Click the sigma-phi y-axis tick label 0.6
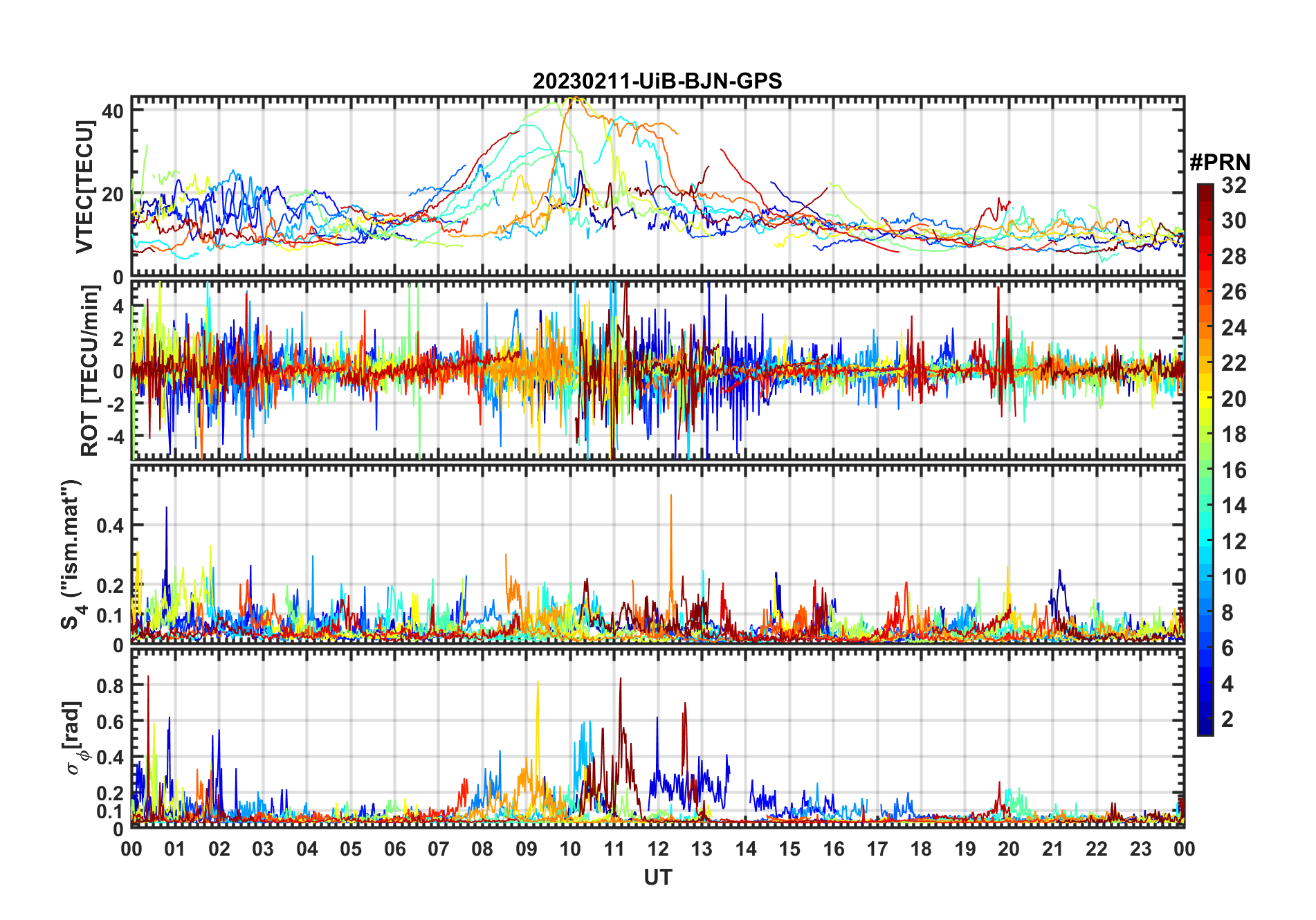1316x920 pixels. pos(110,721)
